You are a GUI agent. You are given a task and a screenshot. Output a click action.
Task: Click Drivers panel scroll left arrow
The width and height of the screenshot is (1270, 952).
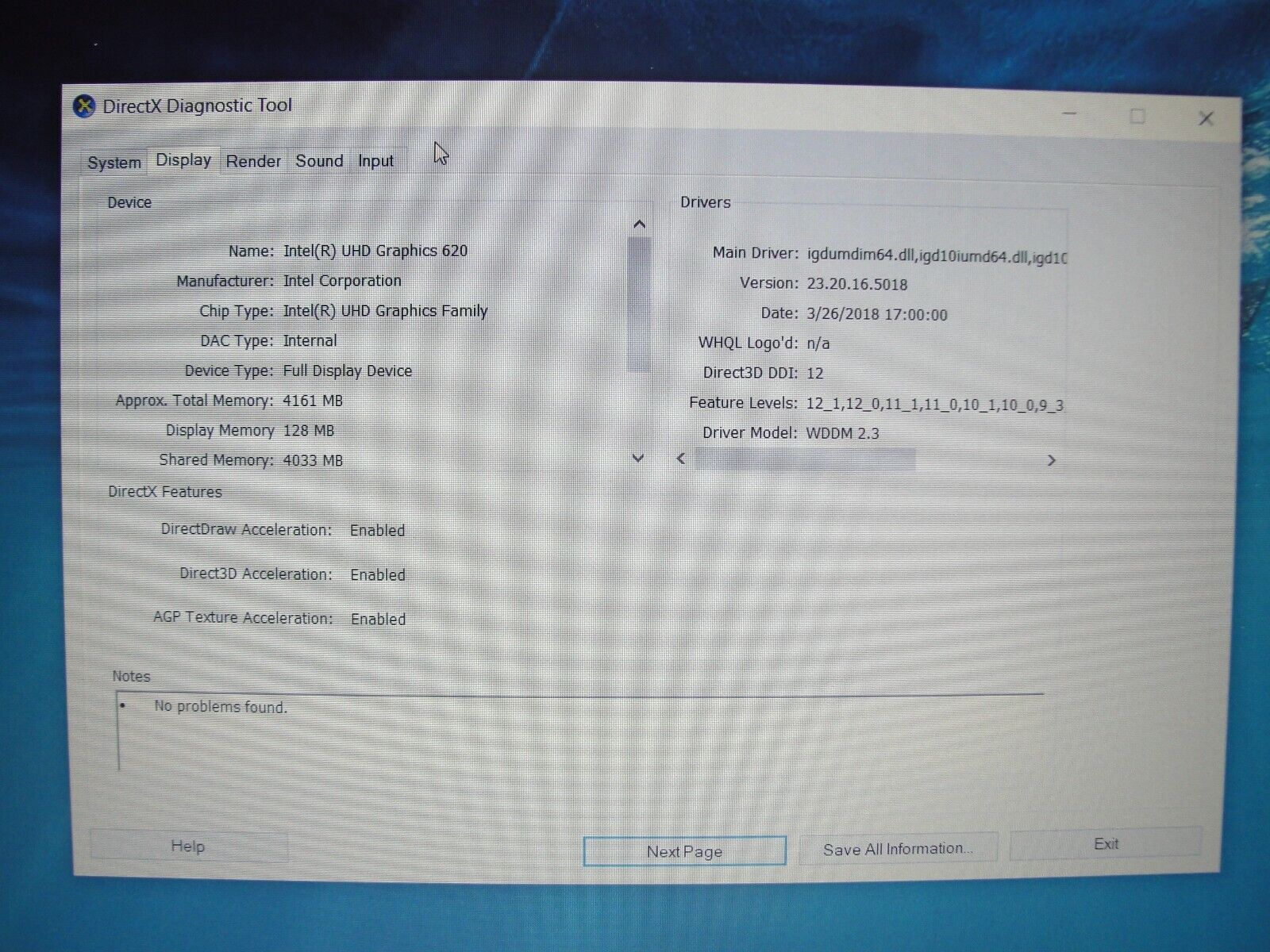tap(680, 459)
